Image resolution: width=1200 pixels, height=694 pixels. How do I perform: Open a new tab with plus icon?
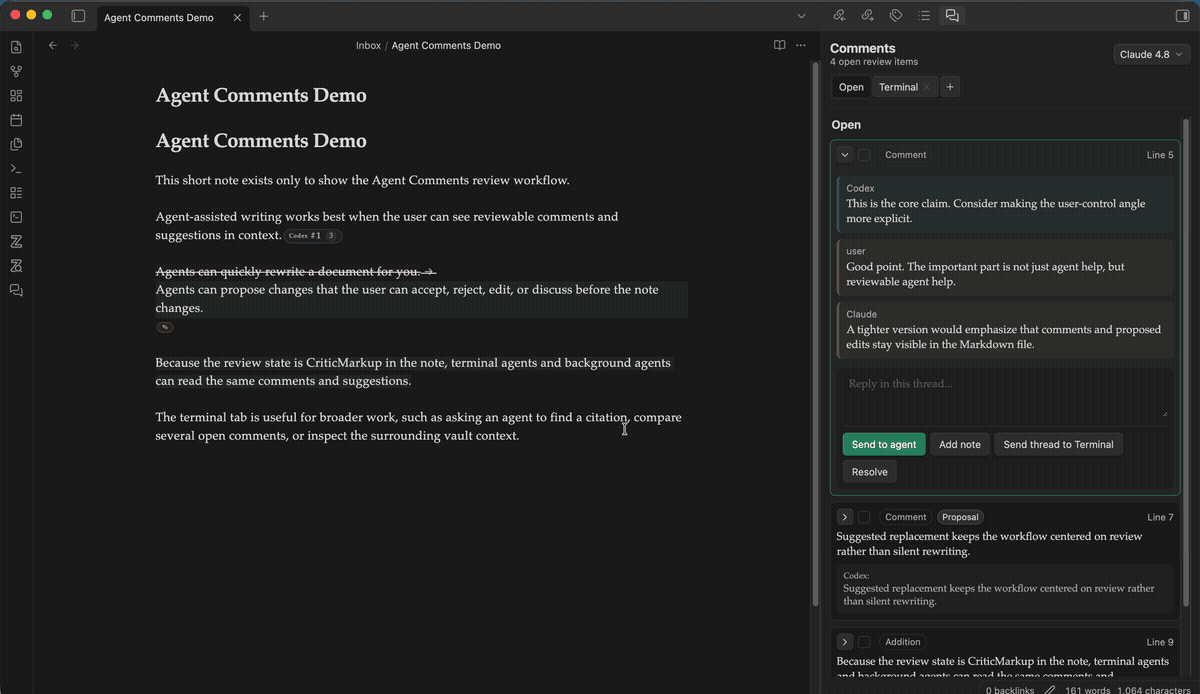click(264, 16)
